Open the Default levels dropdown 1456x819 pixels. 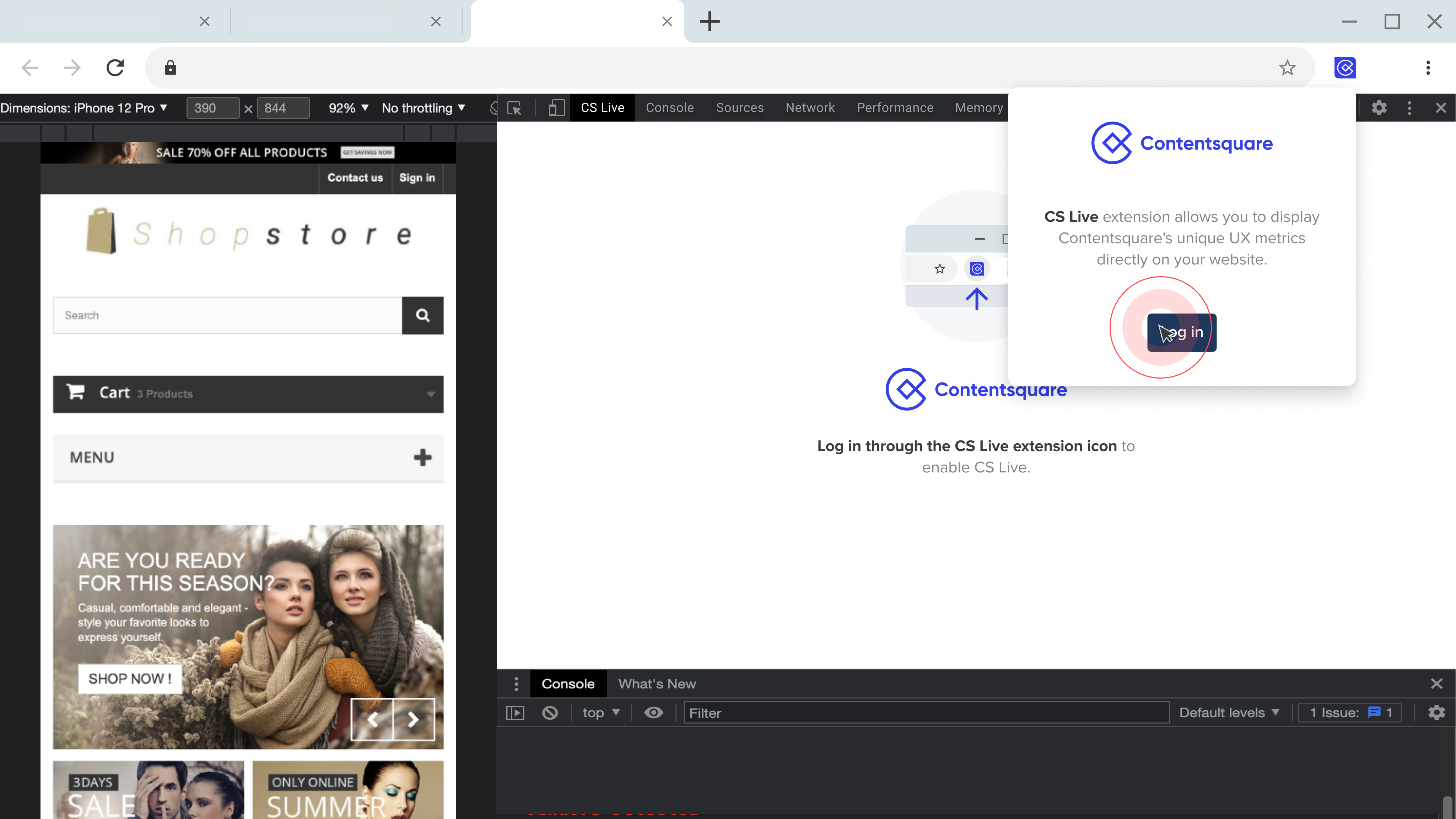[x=1229, y=713]
